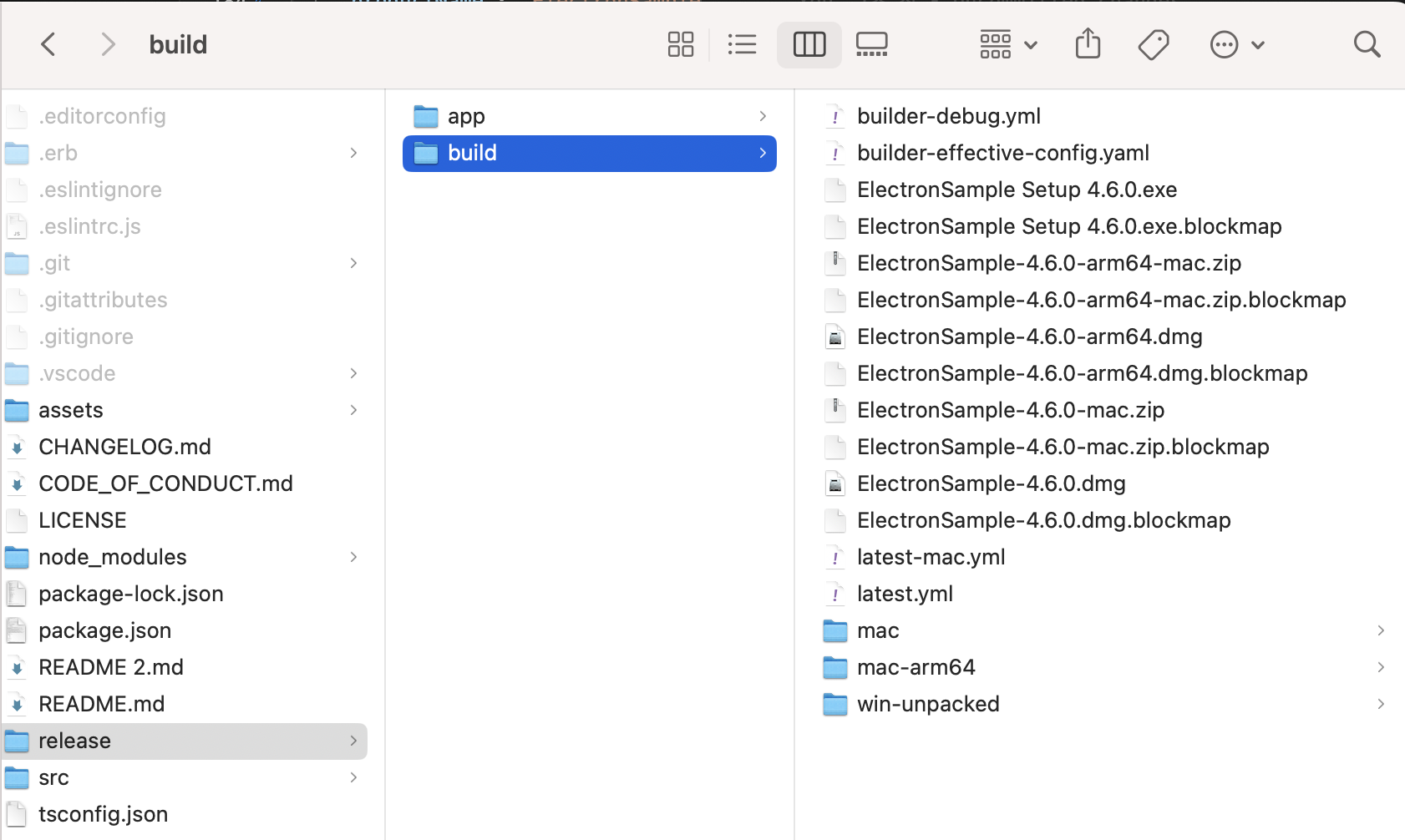The width and height of the screenshot is (1405, 840).
Task: Expand the node_modules folder chevron
Action: tap(354, 557)
